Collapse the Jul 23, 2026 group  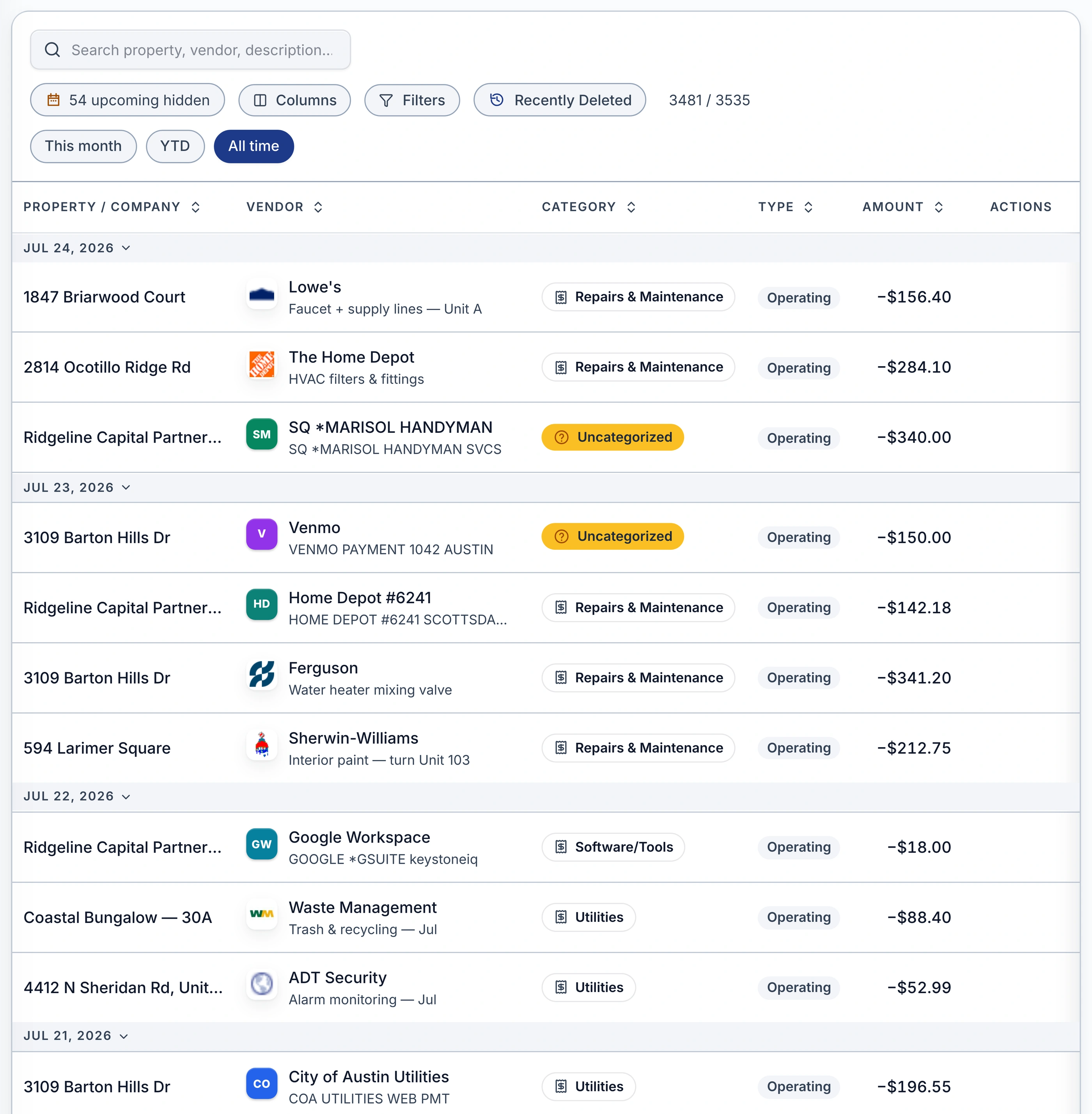[x=78, y=488]
